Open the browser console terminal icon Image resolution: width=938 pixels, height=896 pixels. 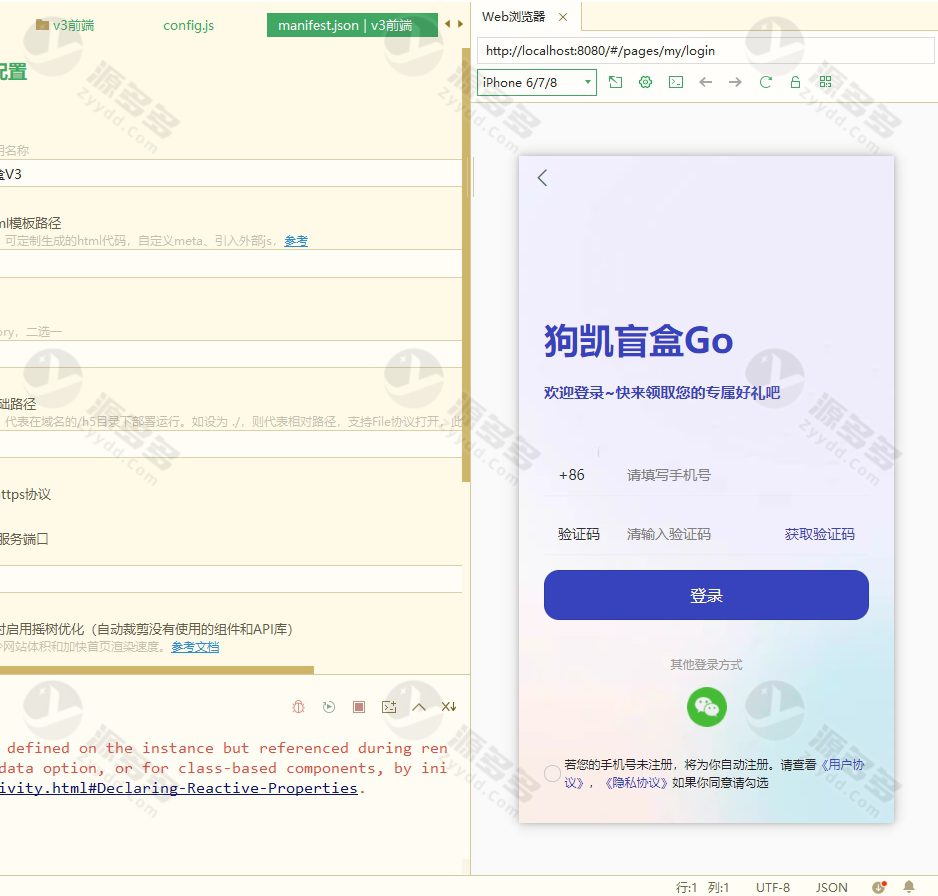point(675,82)
